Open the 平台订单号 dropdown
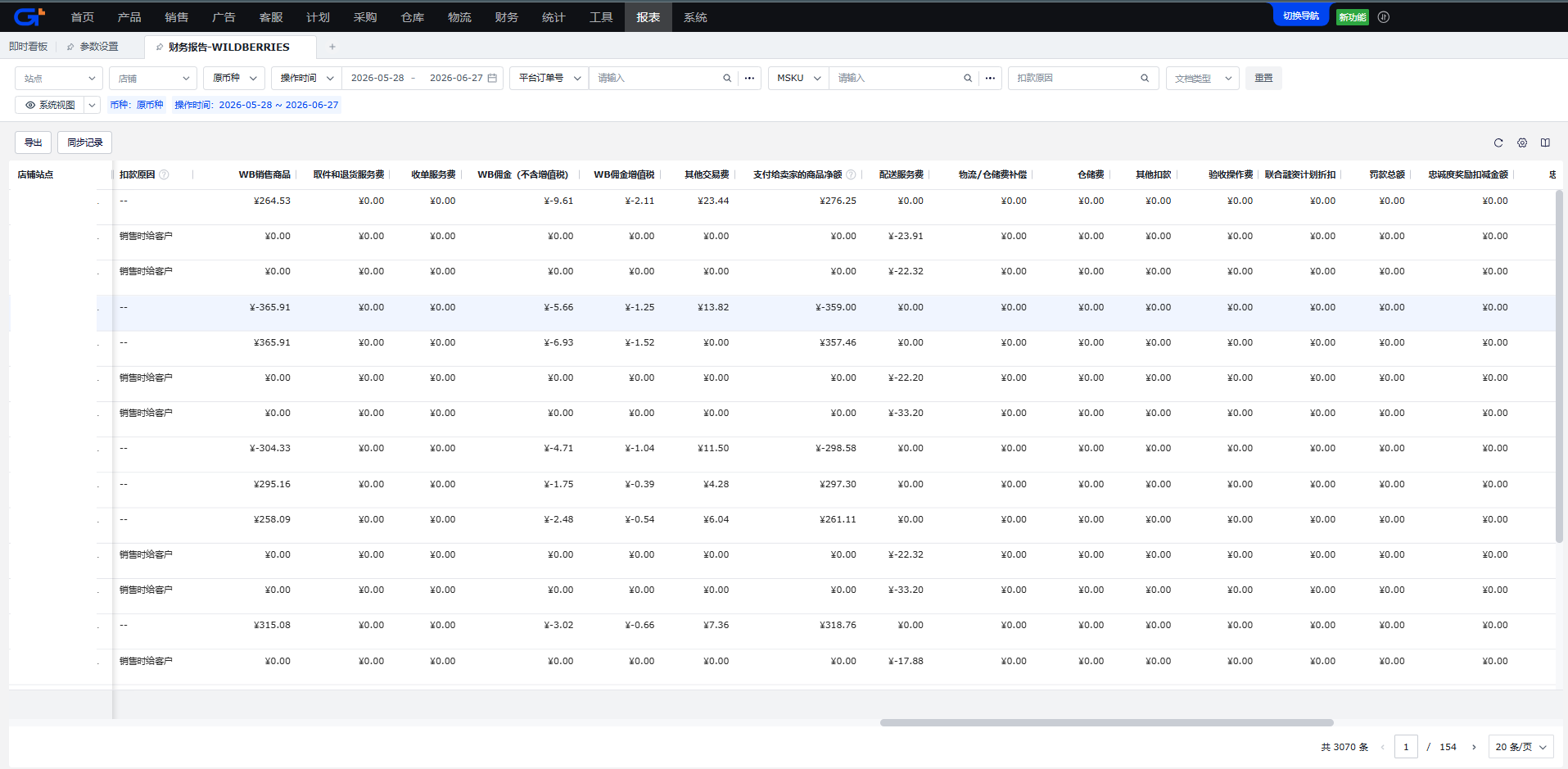The height and width of the screenshot is (769, 1568). click(549, 78)
